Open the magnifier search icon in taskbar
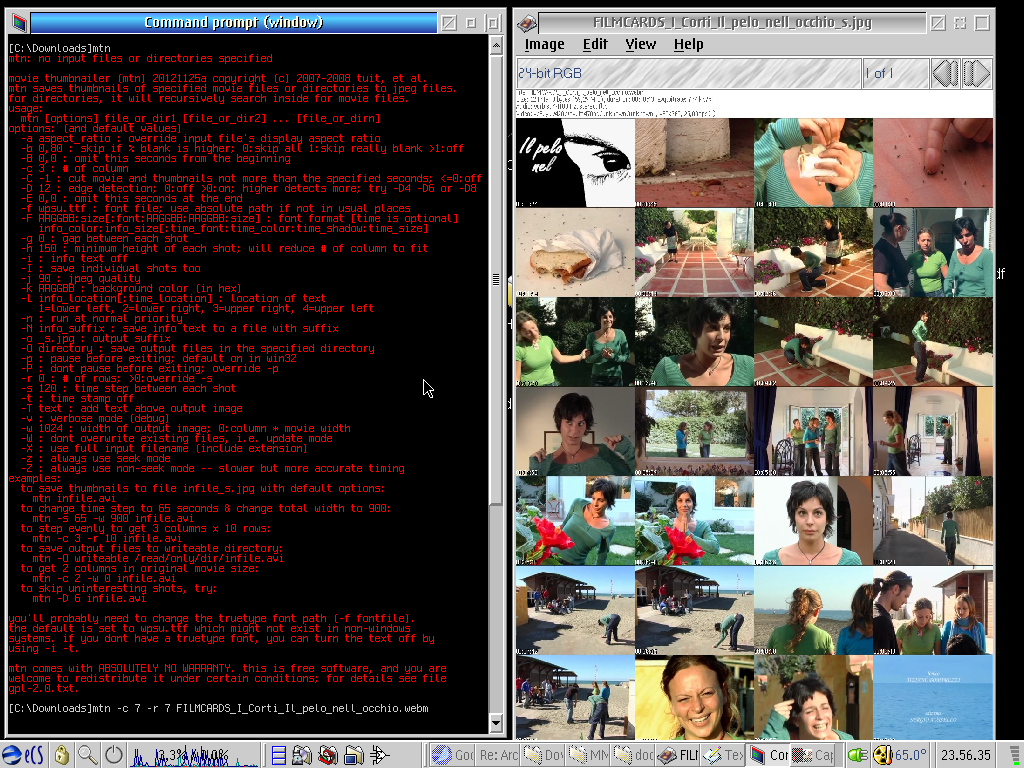 [x=88, y=755]
